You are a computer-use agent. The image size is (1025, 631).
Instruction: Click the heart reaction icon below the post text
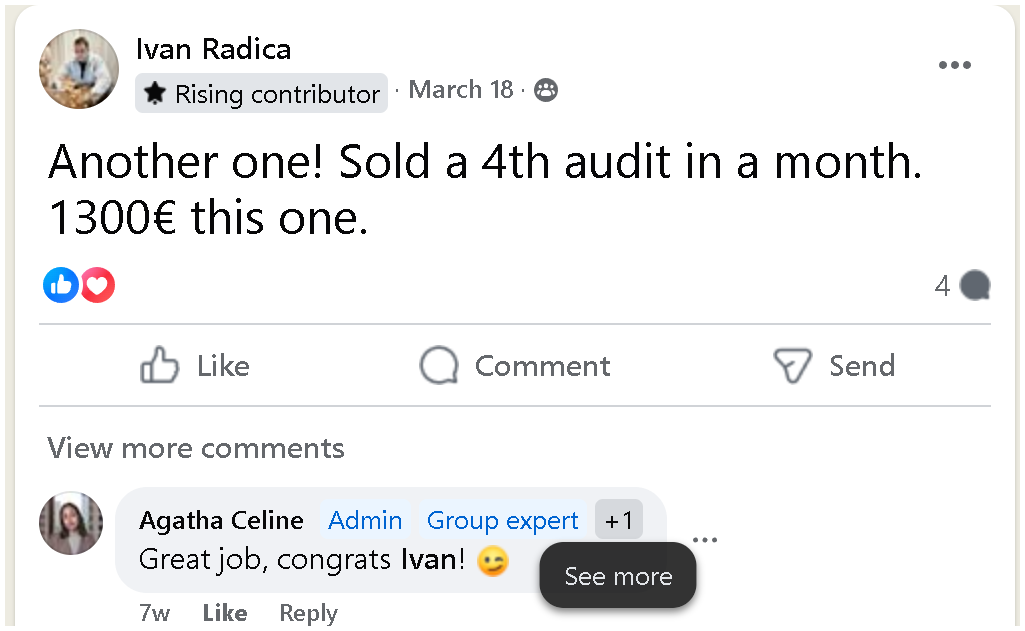point(97,285)
